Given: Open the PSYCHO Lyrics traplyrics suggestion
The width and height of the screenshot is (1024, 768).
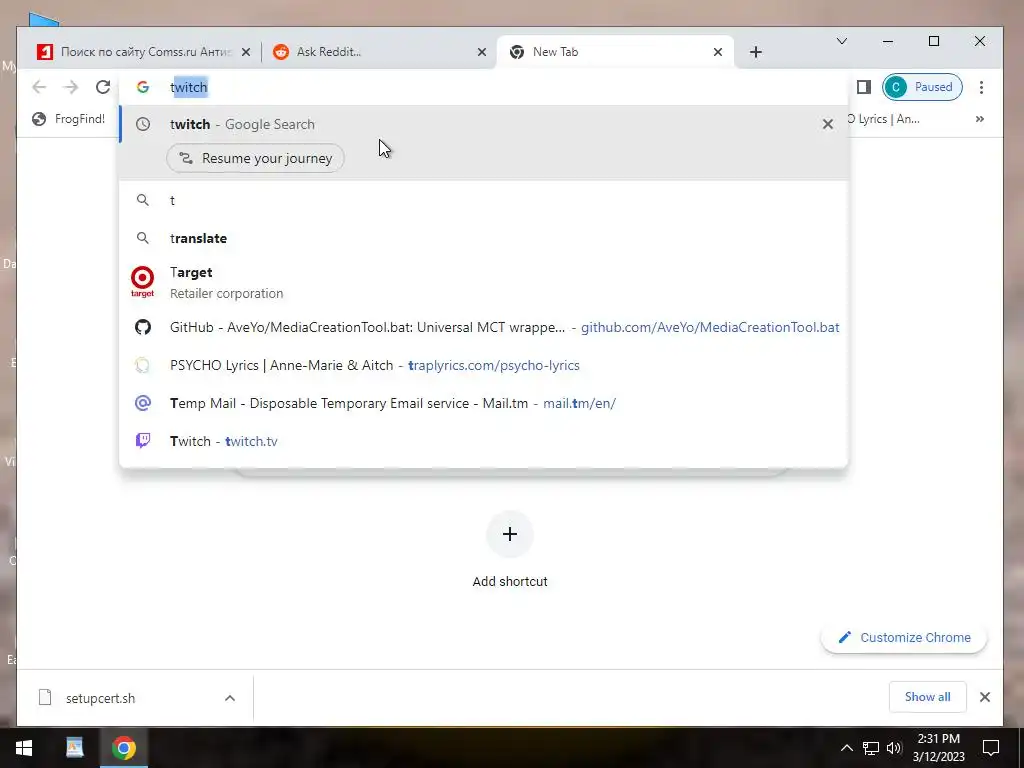Looking at the screenshot, I should pos(483,365).
